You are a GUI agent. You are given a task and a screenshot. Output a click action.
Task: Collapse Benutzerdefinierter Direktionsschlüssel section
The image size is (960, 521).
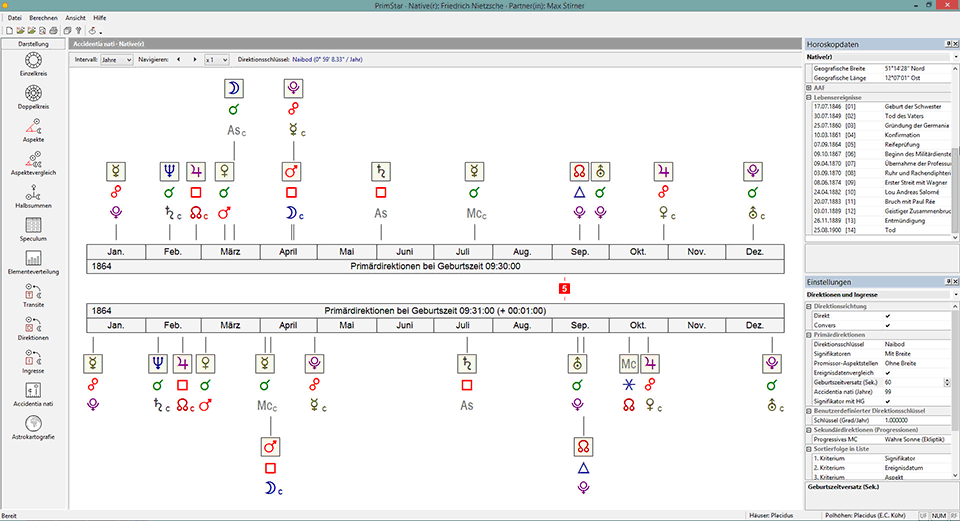[809, 411]
